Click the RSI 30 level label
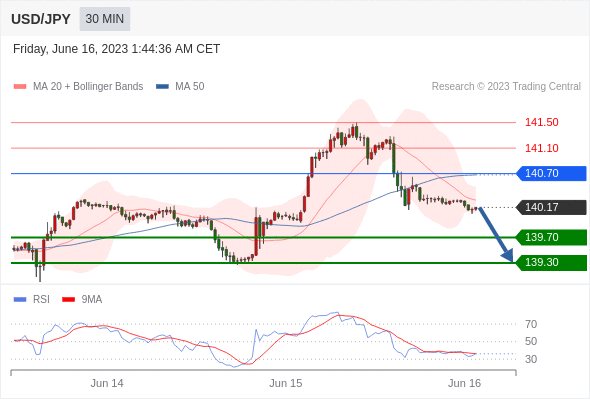The width and height of the screenshot is (590, 400). click(x=531, y=359)
